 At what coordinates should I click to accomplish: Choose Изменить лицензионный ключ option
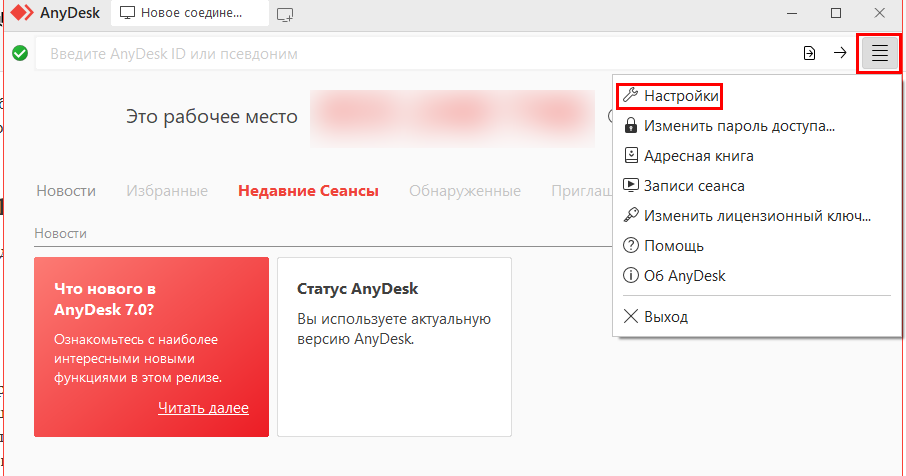click(757, 215)
